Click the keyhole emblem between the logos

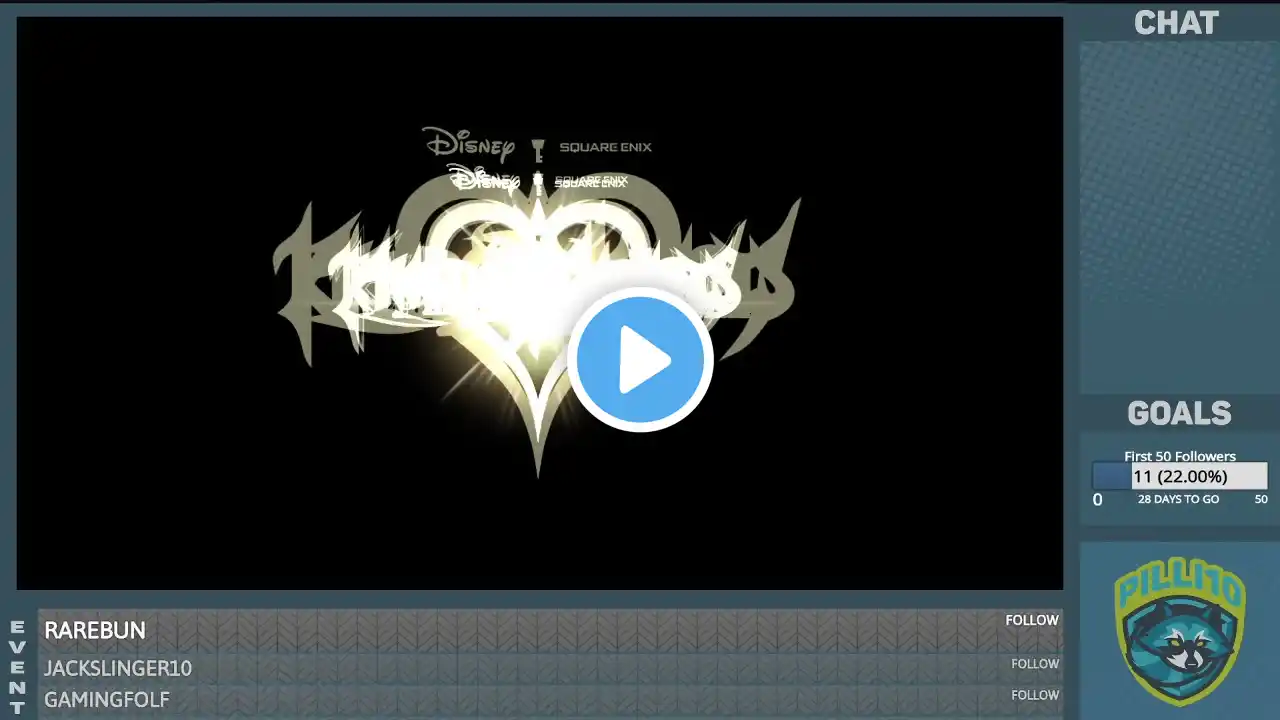click(538, 150)
